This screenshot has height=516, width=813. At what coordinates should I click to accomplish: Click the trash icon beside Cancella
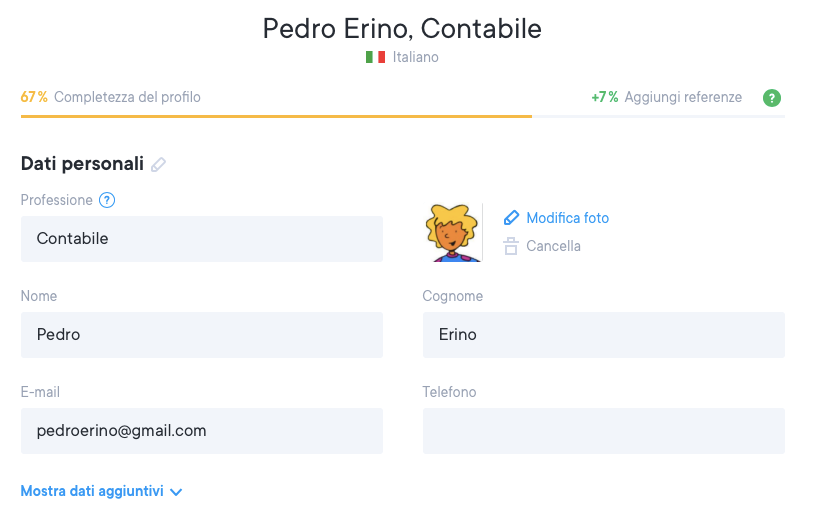(511, 246)
